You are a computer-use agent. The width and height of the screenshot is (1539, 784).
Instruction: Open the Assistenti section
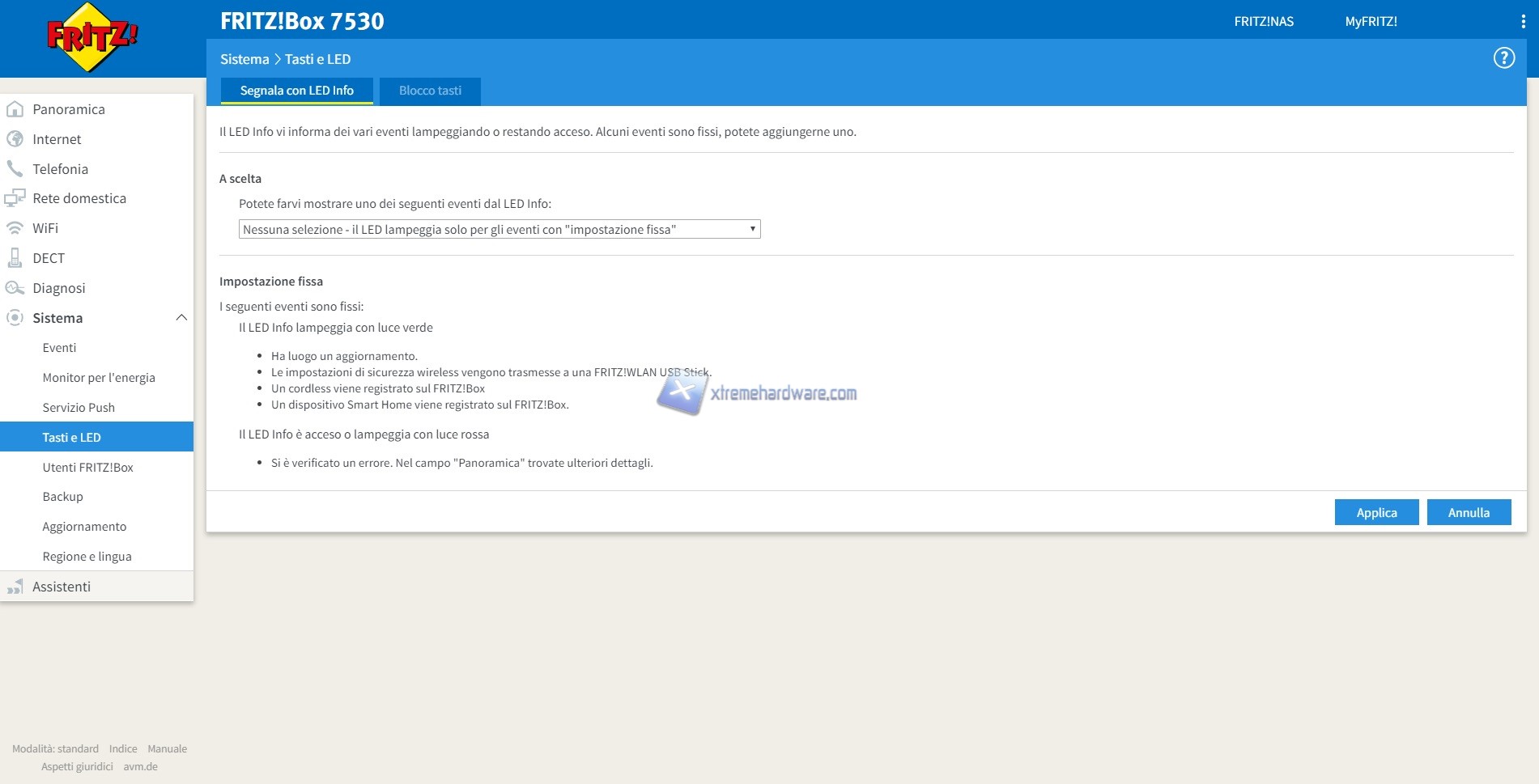coord(62,587)
